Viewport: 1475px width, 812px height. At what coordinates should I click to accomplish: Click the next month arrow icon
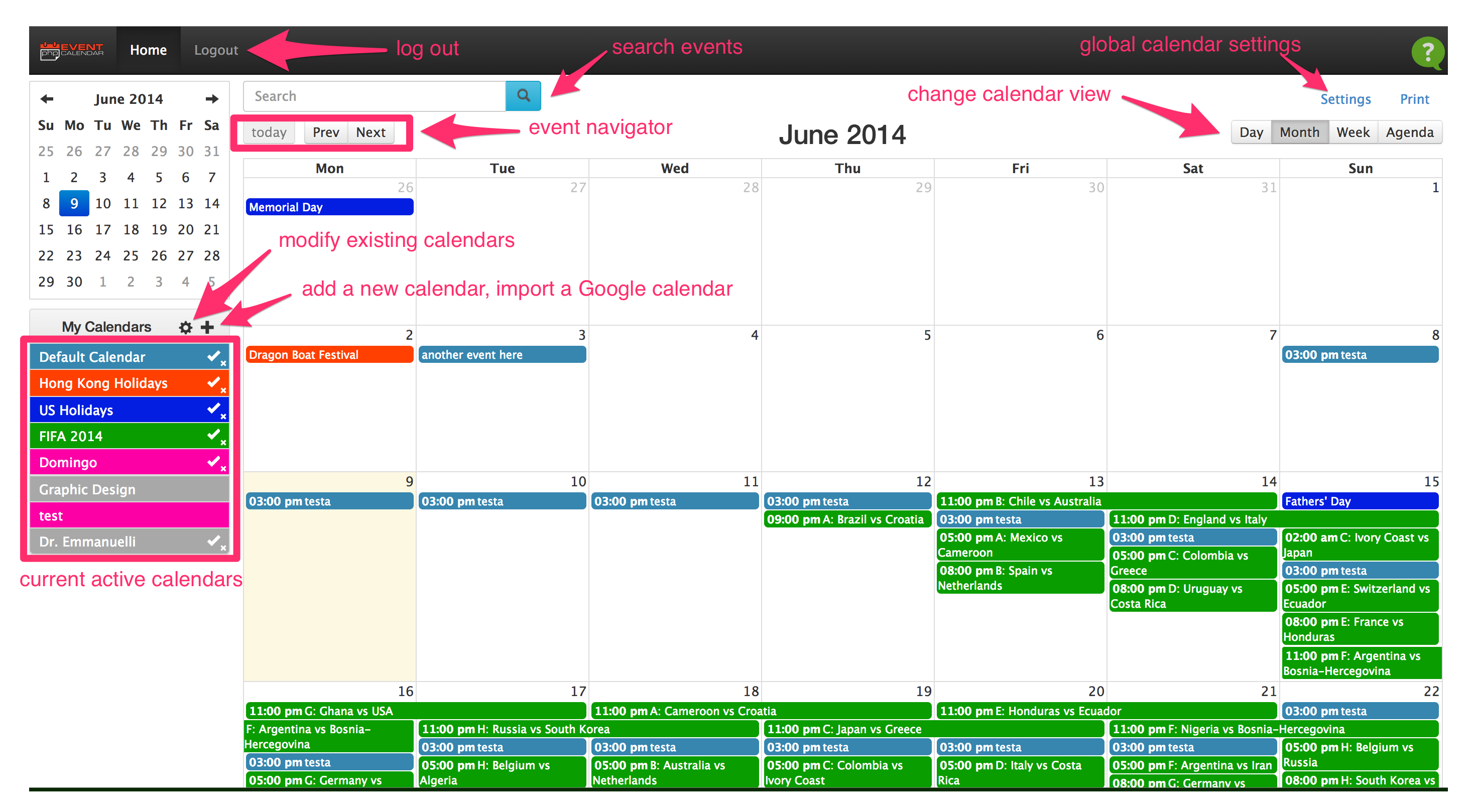click(x=209, y=98)
